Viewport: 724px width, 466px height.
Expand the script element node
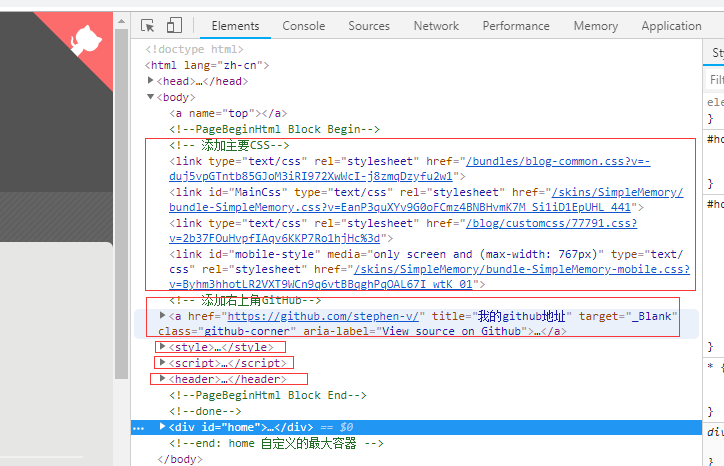[163, 363]
